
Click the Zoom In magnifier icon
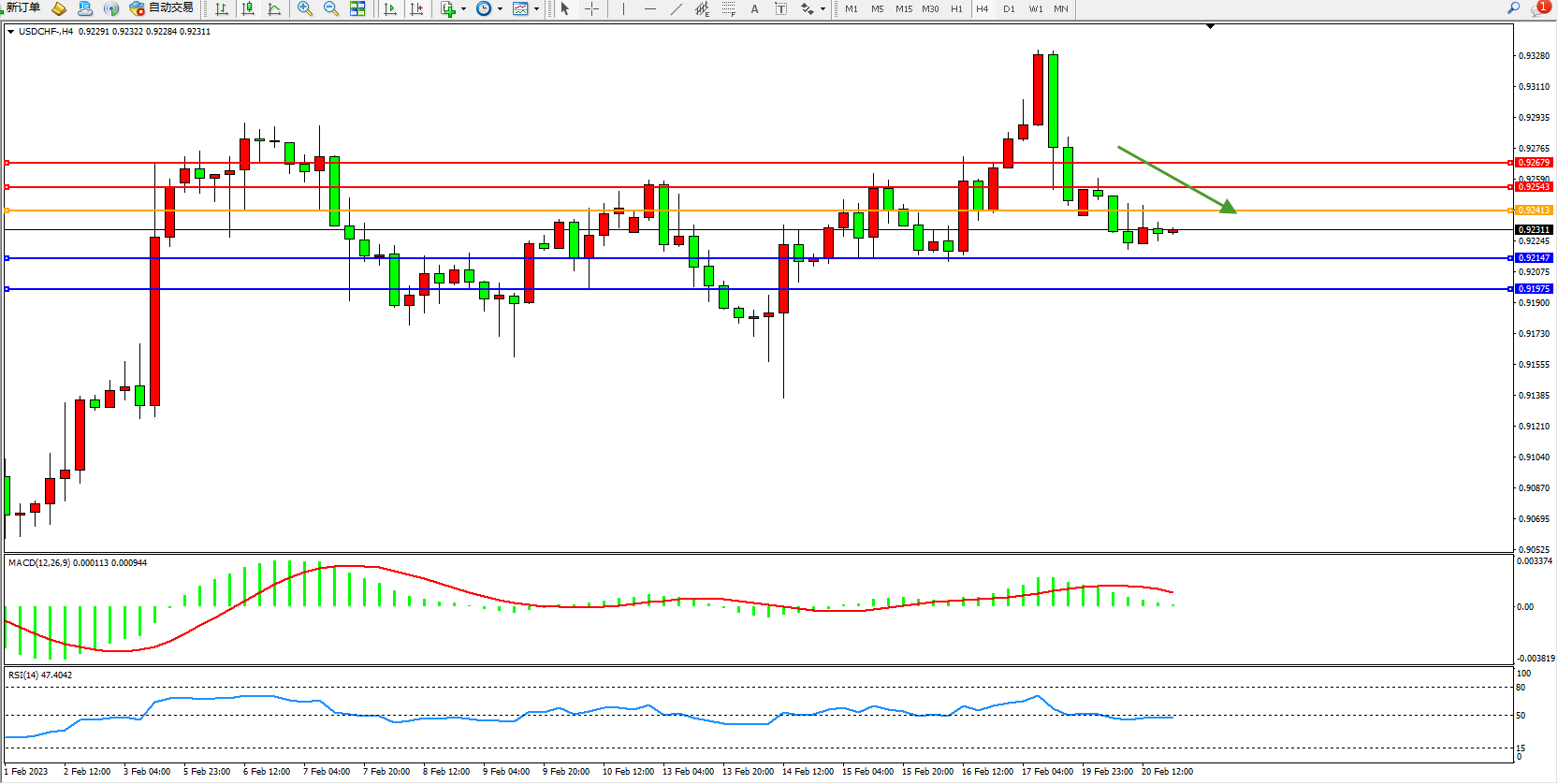click(x=304, y=8)
